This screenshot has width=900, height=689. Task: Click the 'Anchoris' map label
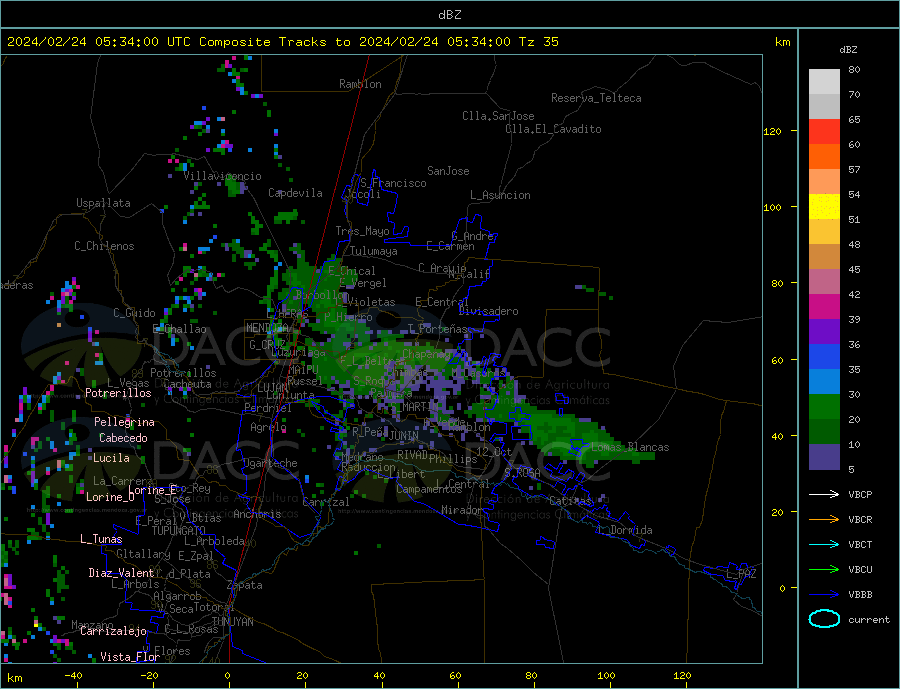(x=257, y=514)
